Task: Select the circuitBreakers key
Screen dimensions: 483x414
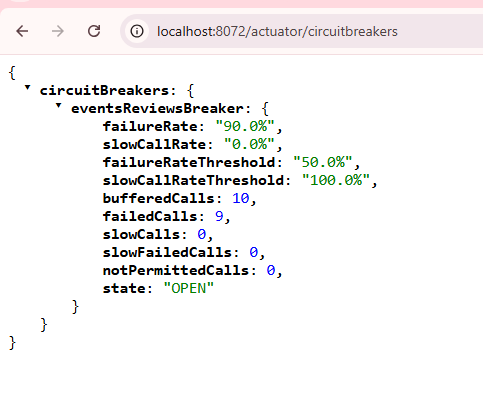Action: pos(104,91)
